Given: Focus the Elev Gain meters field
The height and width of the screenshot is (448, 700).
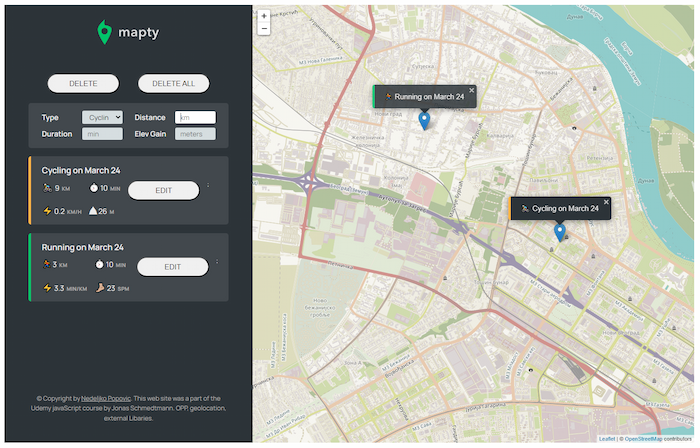Looking at the screenshot, I should 196,133.
